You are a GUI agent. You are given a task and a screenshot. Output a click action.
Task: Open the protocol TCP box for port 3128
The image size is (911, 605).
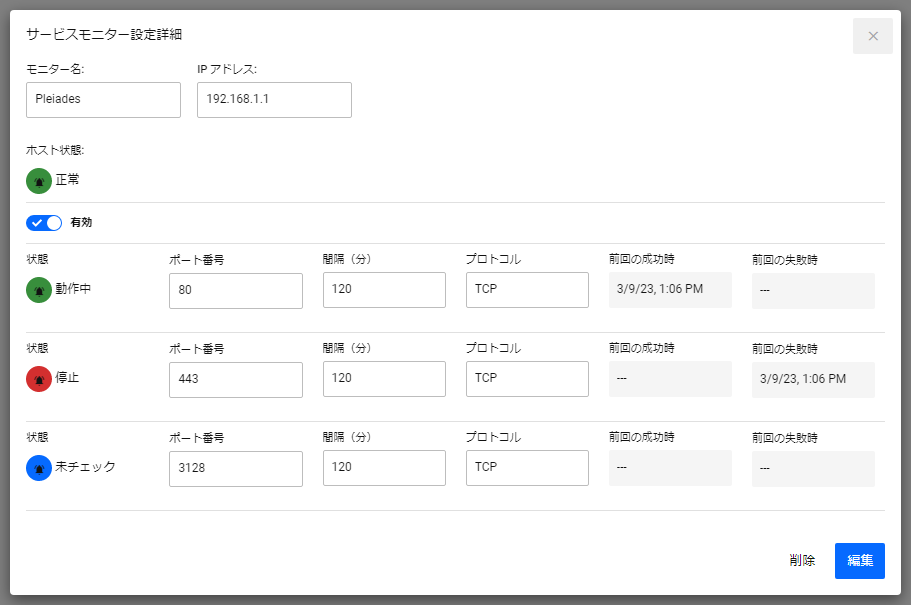pyautogui.click(x=527, y=468)
